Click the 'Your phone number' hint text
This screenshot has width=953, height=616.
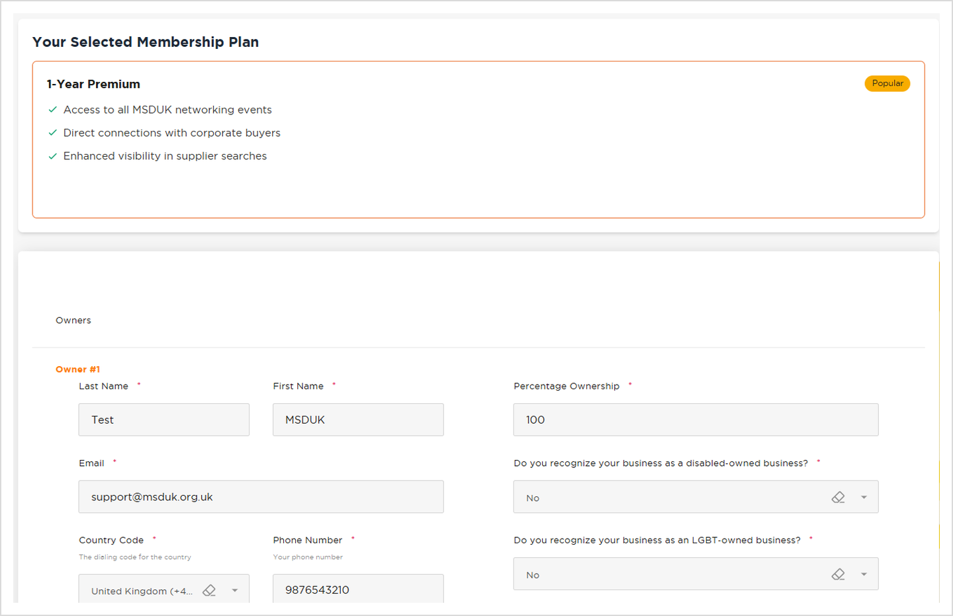308,557
